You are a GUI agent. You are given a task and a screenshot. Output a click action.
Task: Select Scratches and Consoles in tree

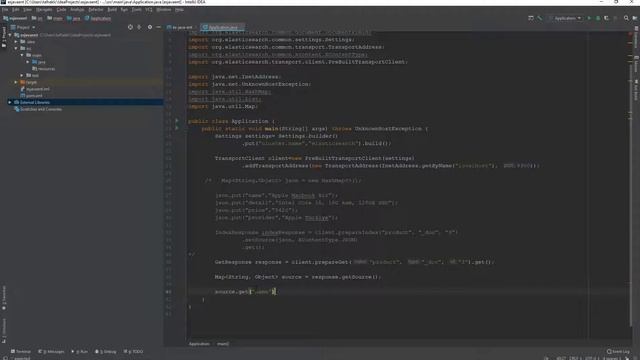(38, 109)
